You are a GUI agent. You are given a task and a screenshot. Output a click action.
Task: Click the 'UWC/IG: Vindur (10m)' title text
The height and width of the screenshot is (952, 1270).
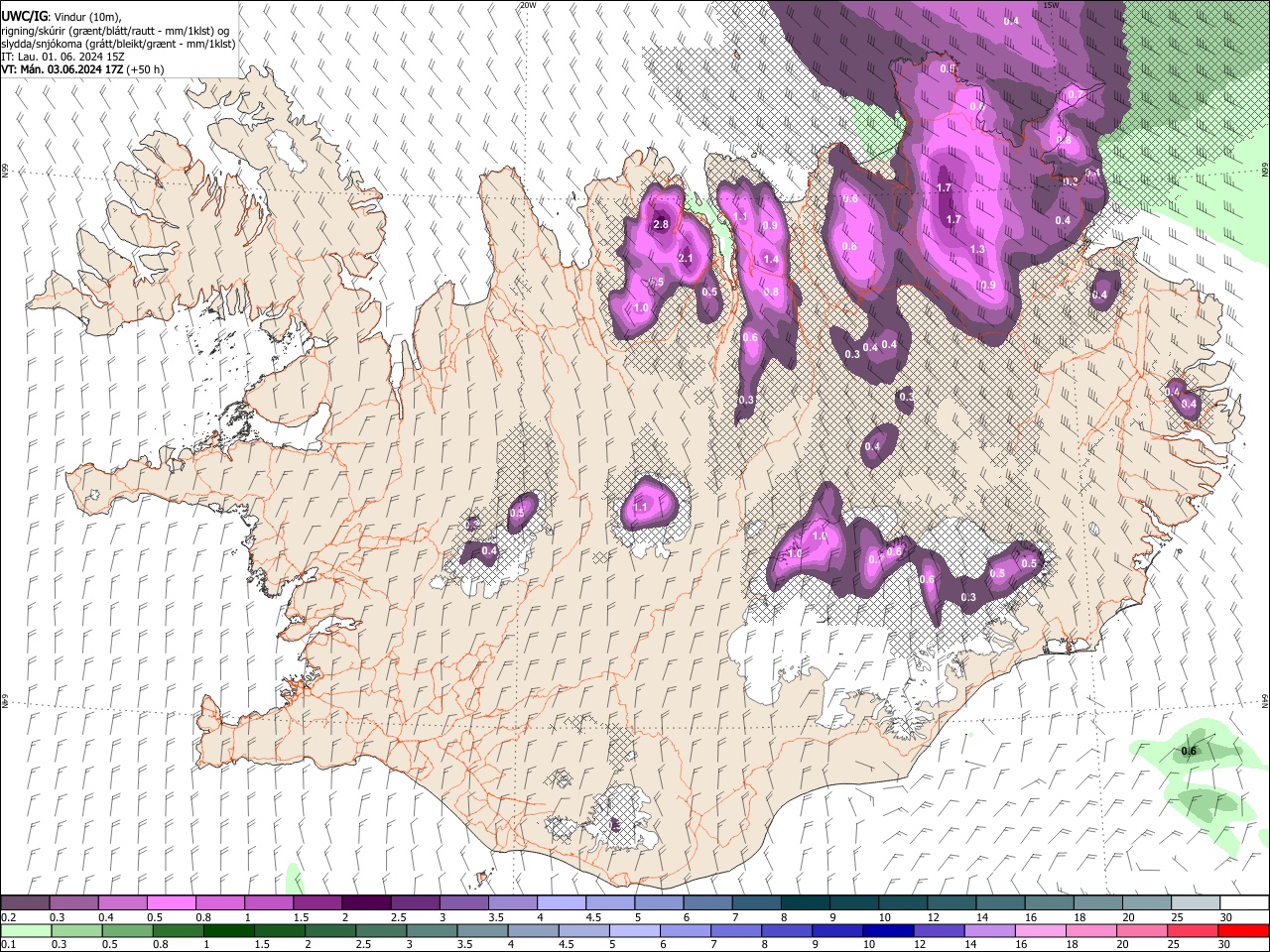coord(62,16)
